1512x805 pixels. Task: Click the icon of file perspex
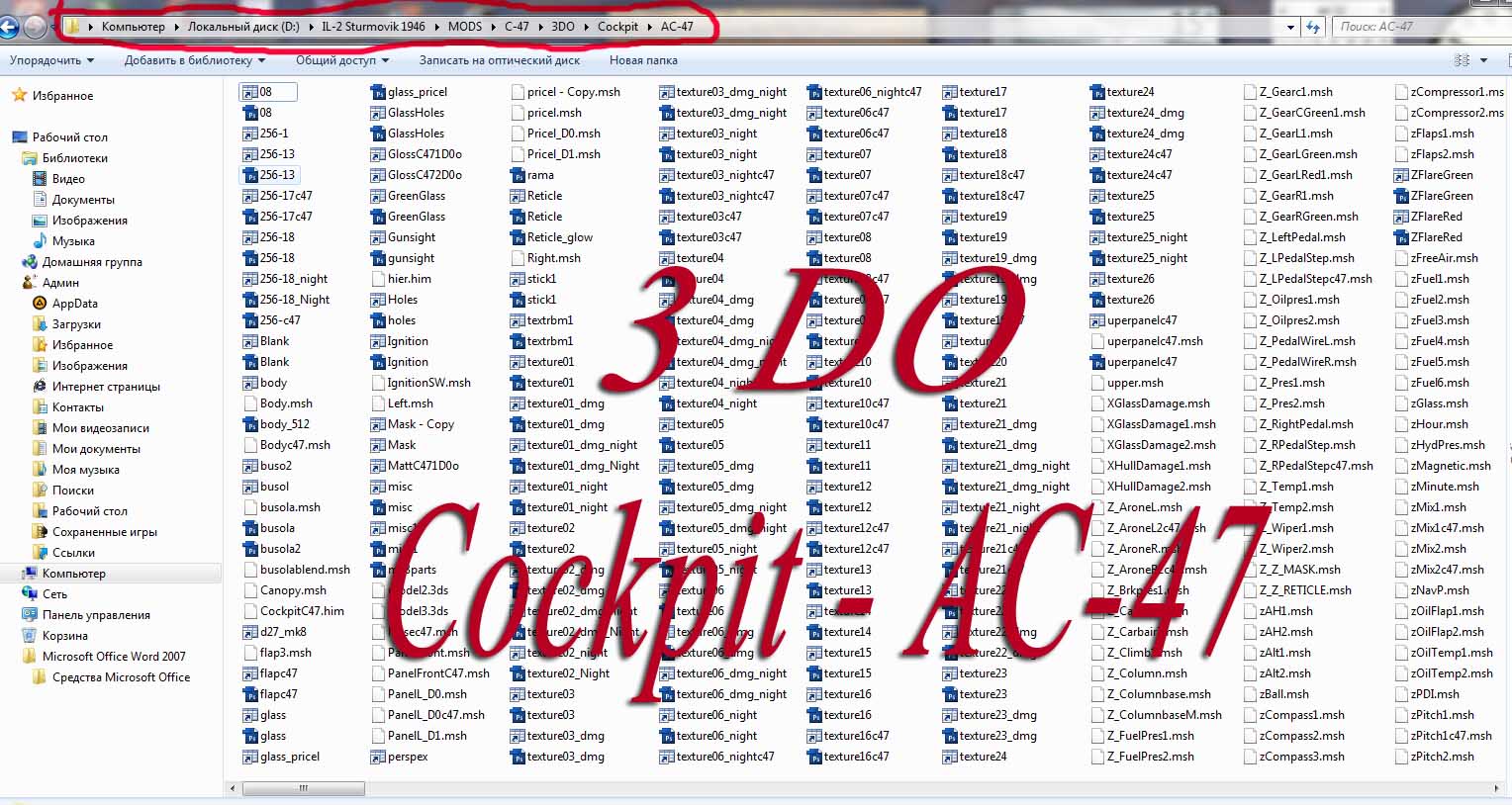tap(378, 757)
